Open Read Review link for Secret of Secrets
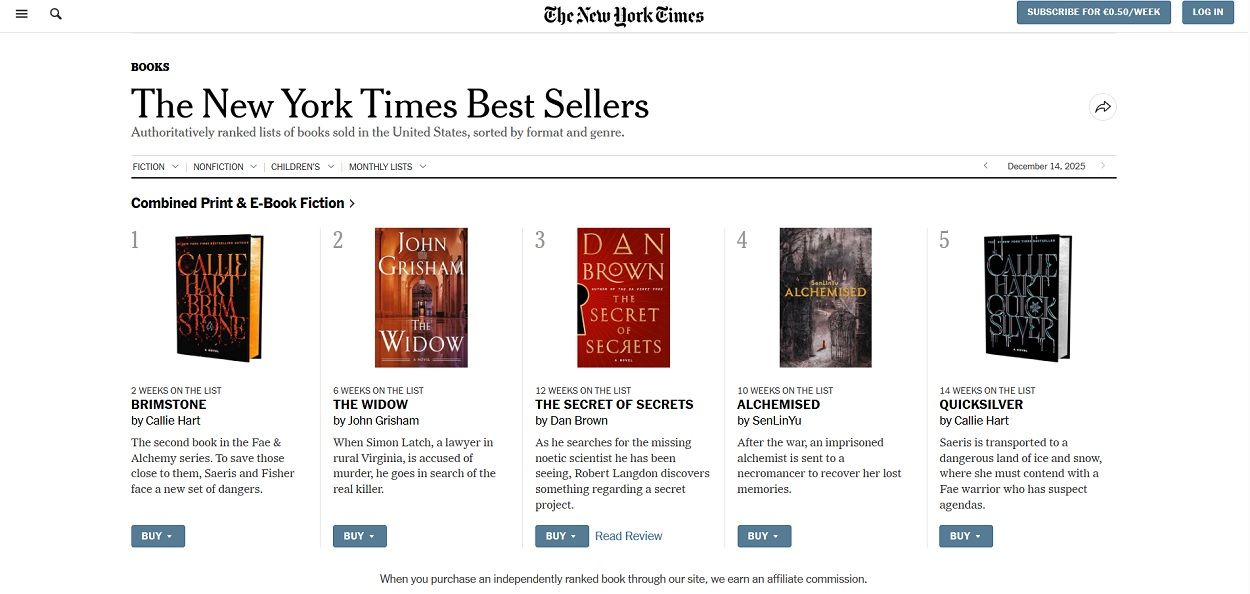The width and height of the screenshot is (1250, 594). click(628, 536)
